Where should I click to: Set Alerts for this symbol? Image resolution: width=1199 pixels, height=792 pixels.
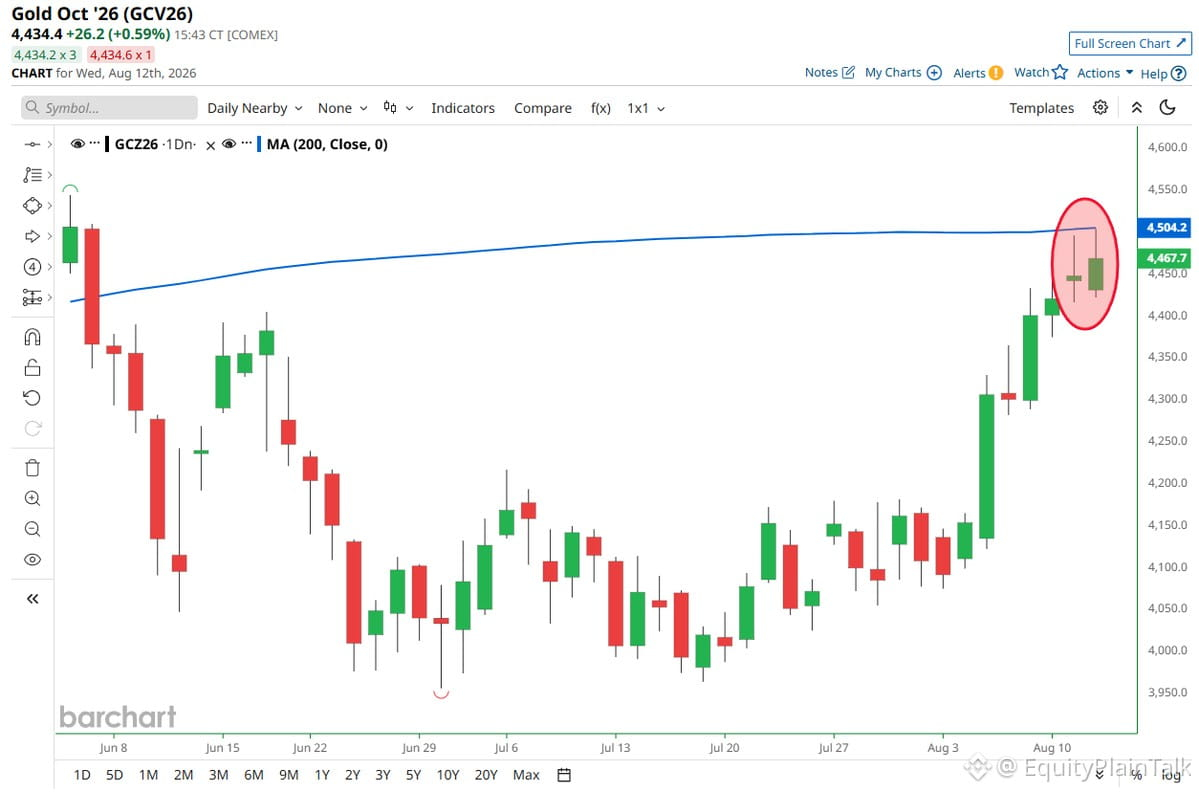pyautogui.click(x=978, y=73)
